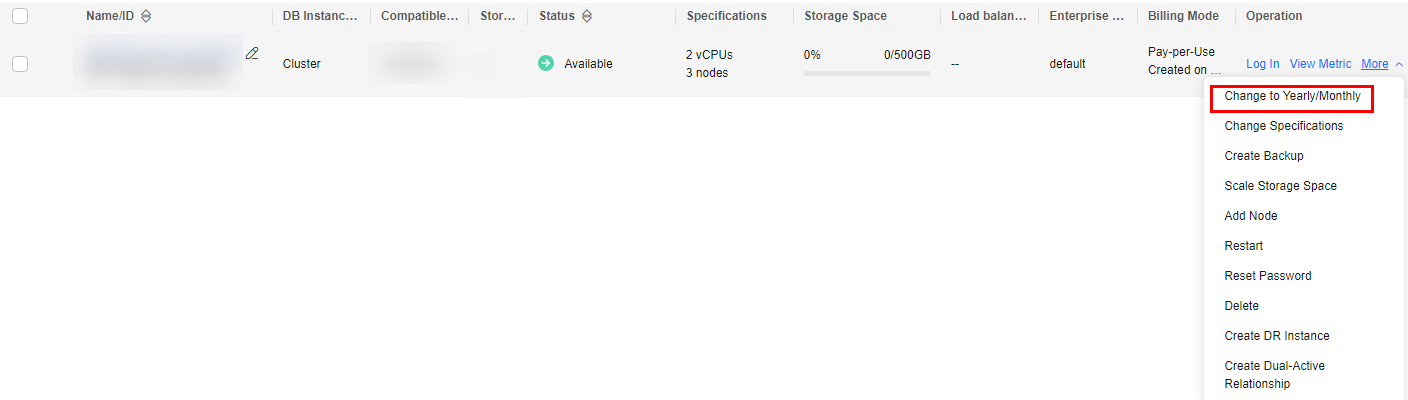
Task: Select Change Specifications from menu
Action: [1284, 126]
